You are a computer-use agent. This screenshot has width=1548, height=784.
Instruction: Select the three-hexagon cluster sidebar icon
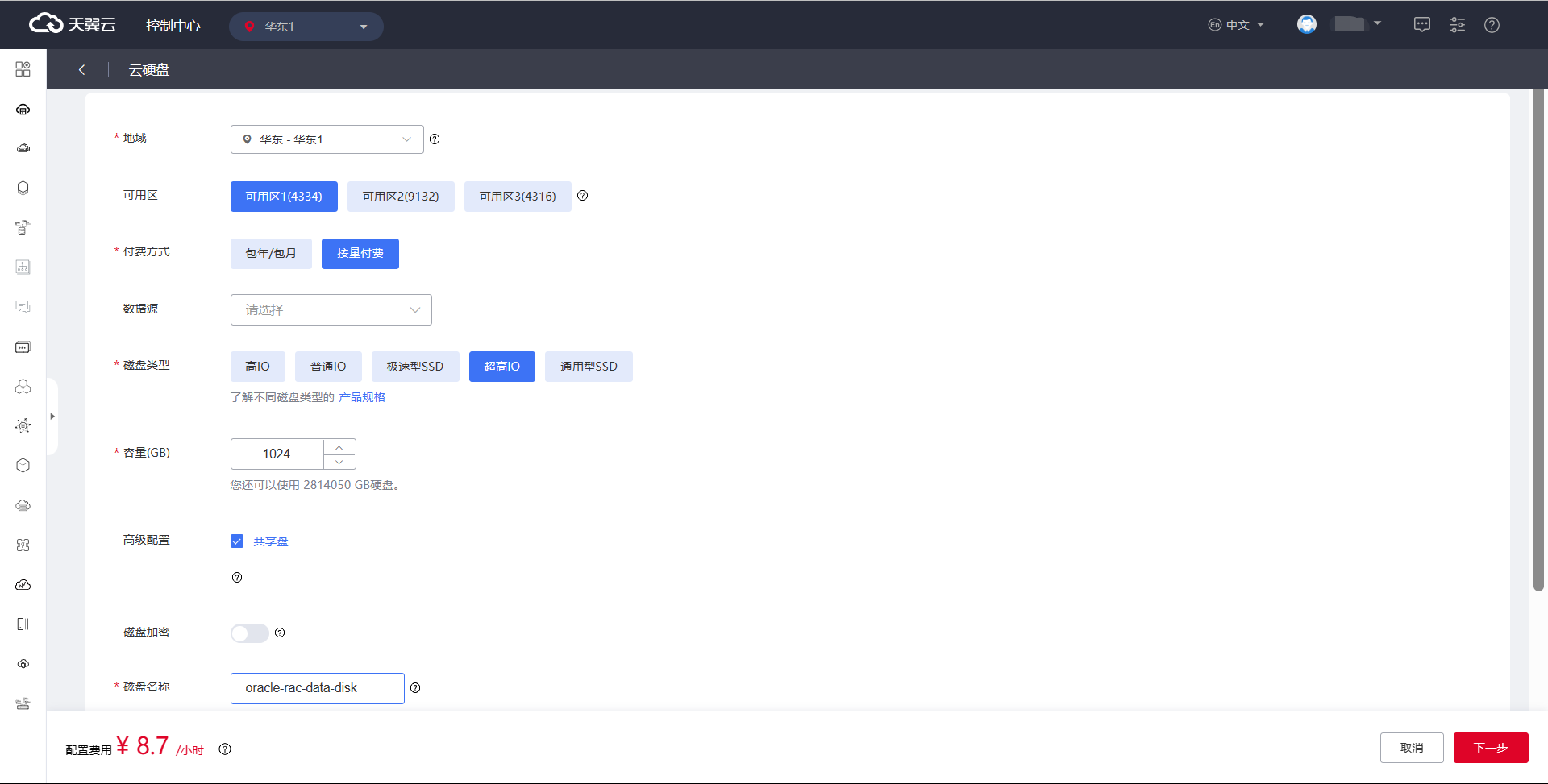click(23, 386)
